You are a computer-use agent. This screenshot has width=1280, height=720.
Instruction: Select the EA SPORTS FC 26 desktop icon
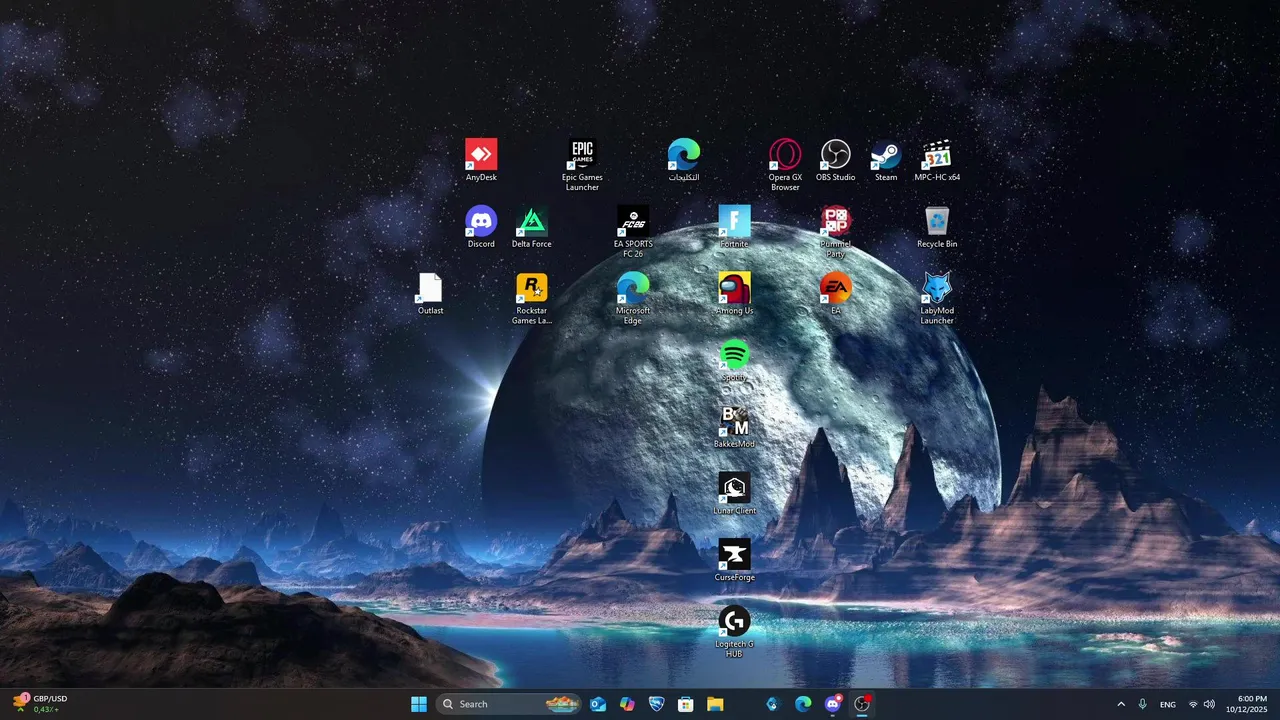(x=633, y=232)
